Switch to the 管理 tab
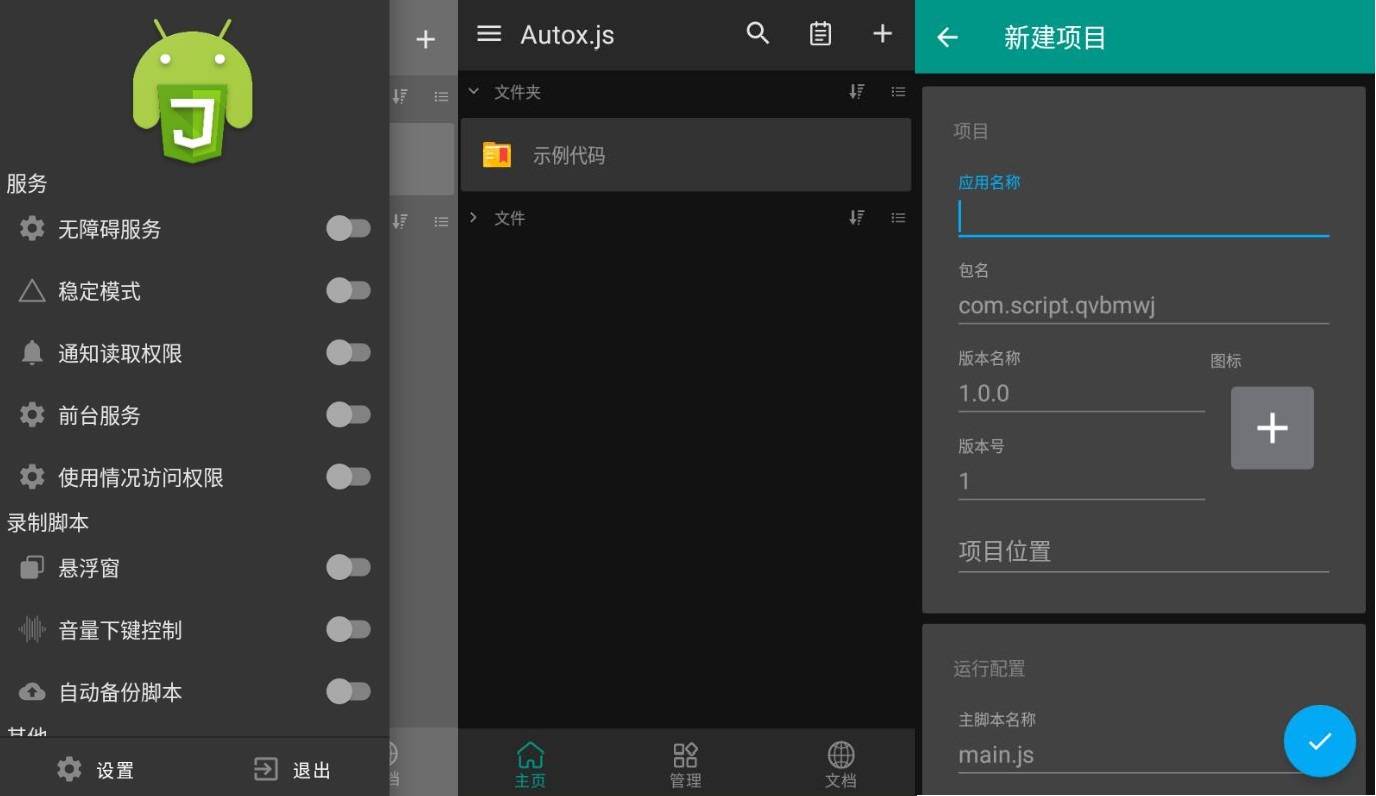 [x=685, y=765]
